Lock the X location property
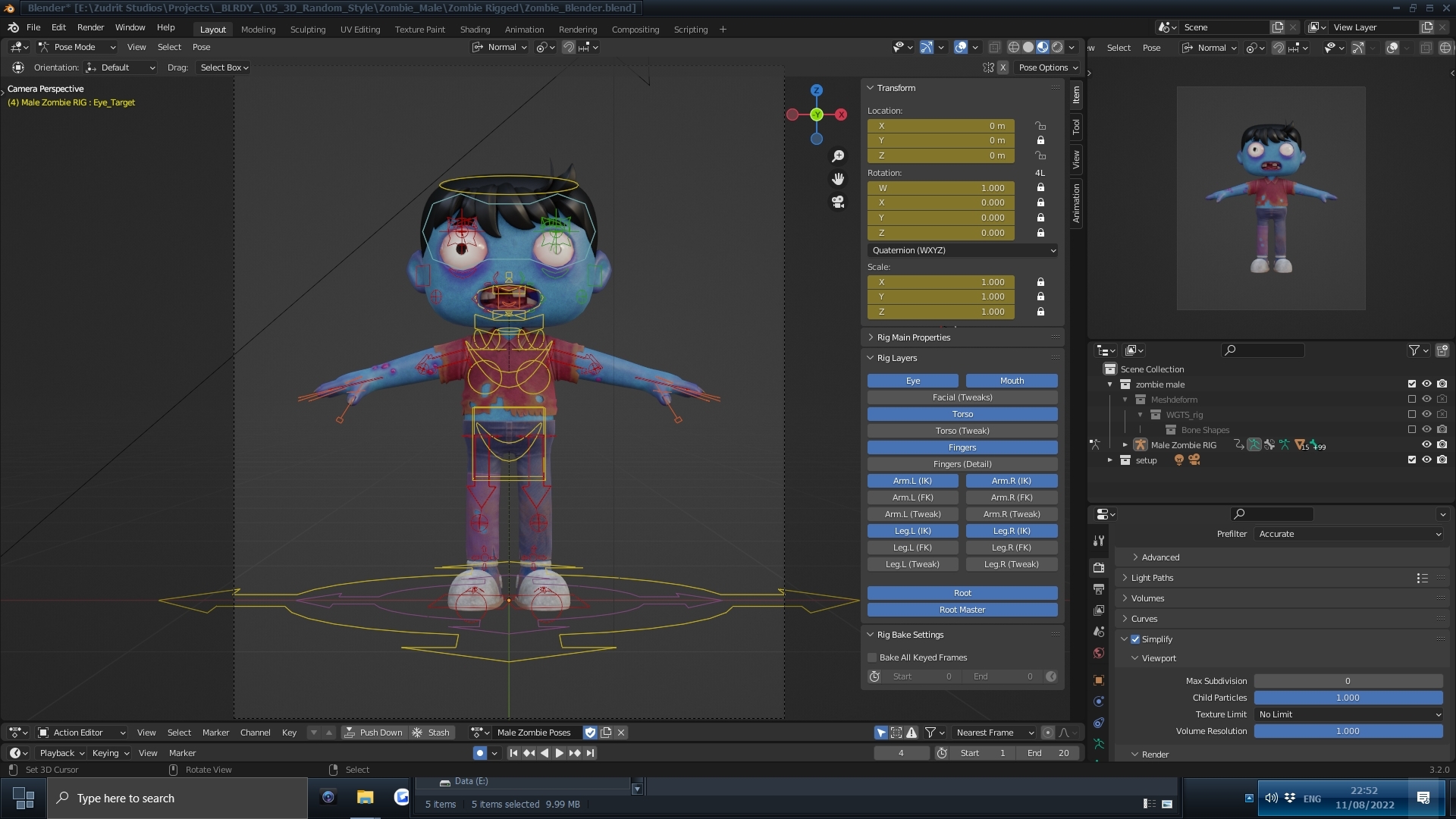 point(1040,126)
